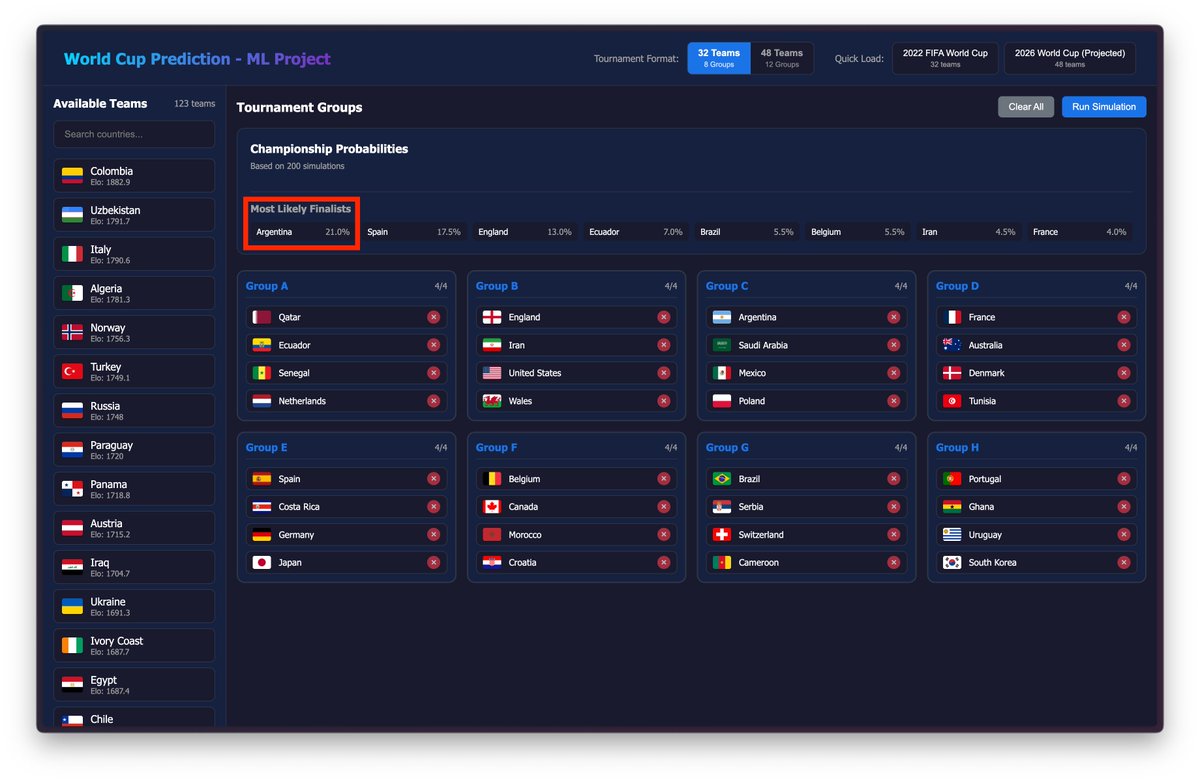Viewport: 1200px width, 781px height.
Task: Choose Iraq in the team list
Action: [134, 567]
